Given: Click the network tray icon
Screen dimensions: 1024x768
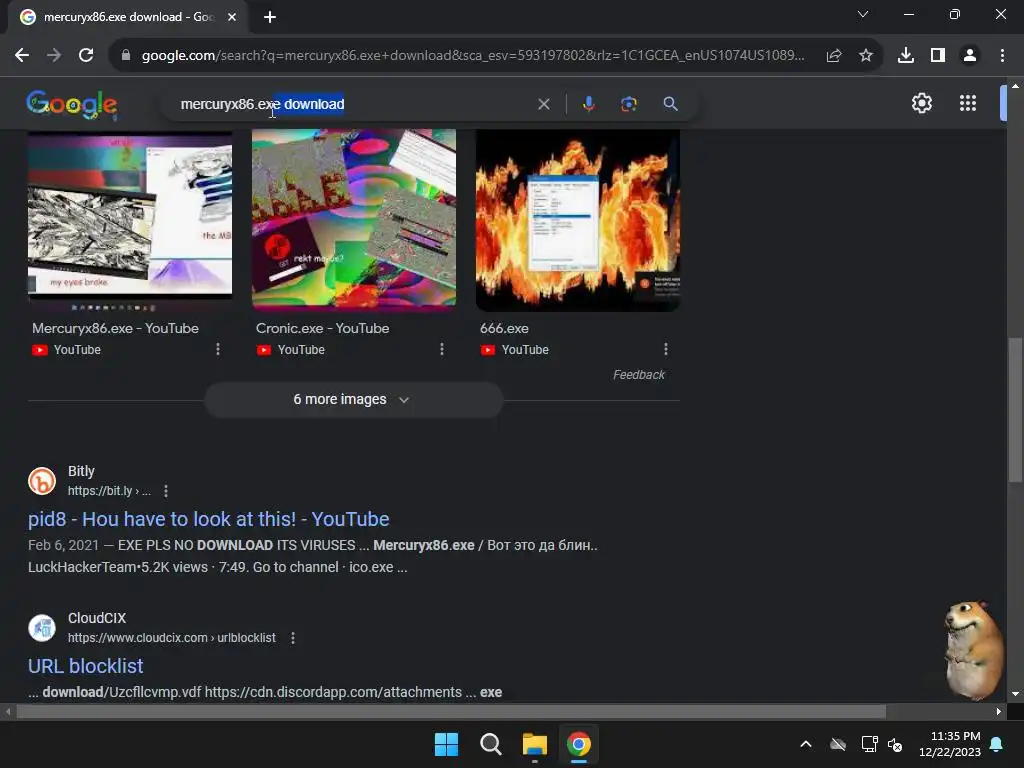Looking at the screenshot, I should tap(869, 744).
